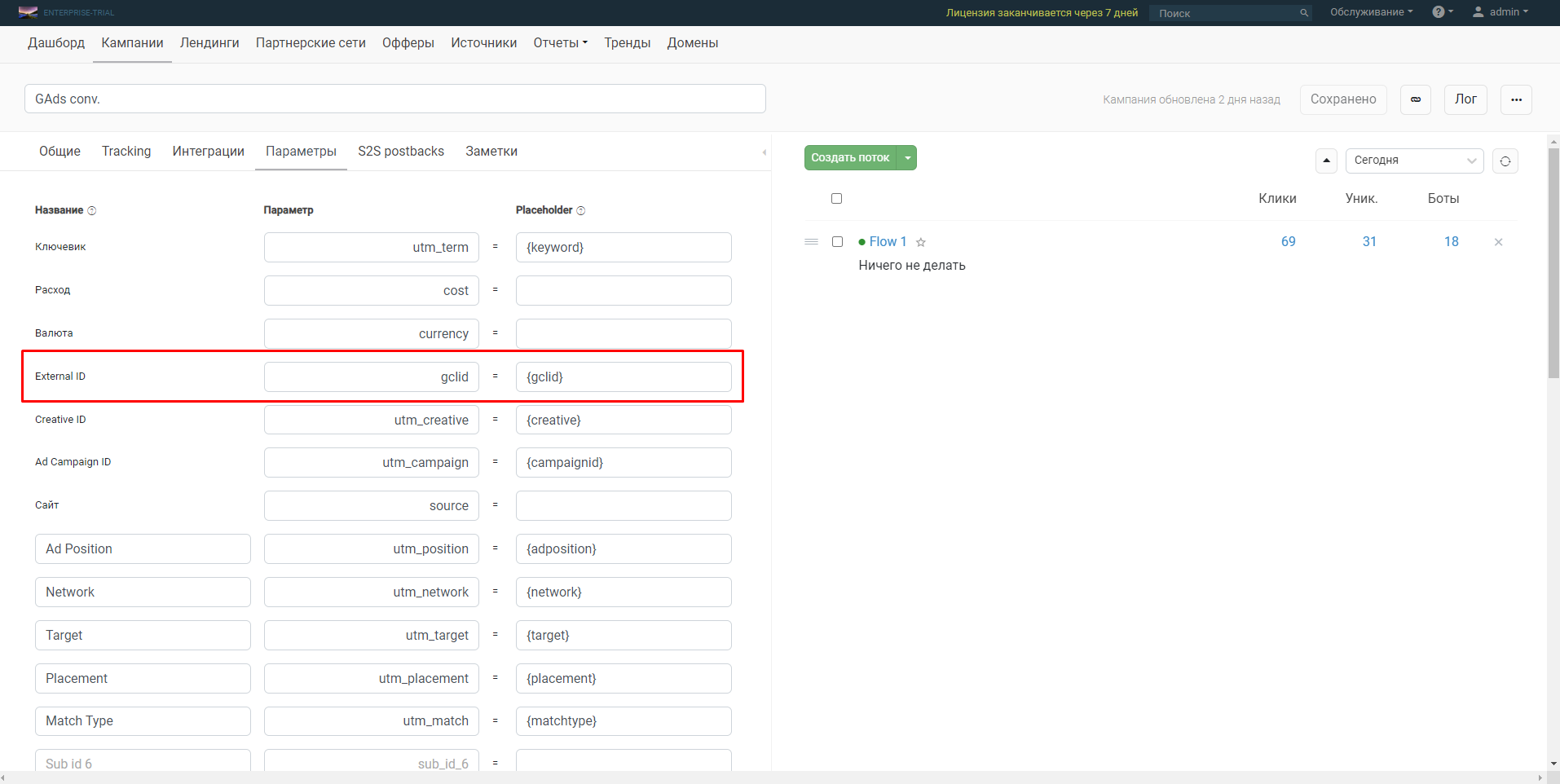Viewport: 1560px width, 784px height.
Task: Click the Создать поток button
Action: point(850,158)
